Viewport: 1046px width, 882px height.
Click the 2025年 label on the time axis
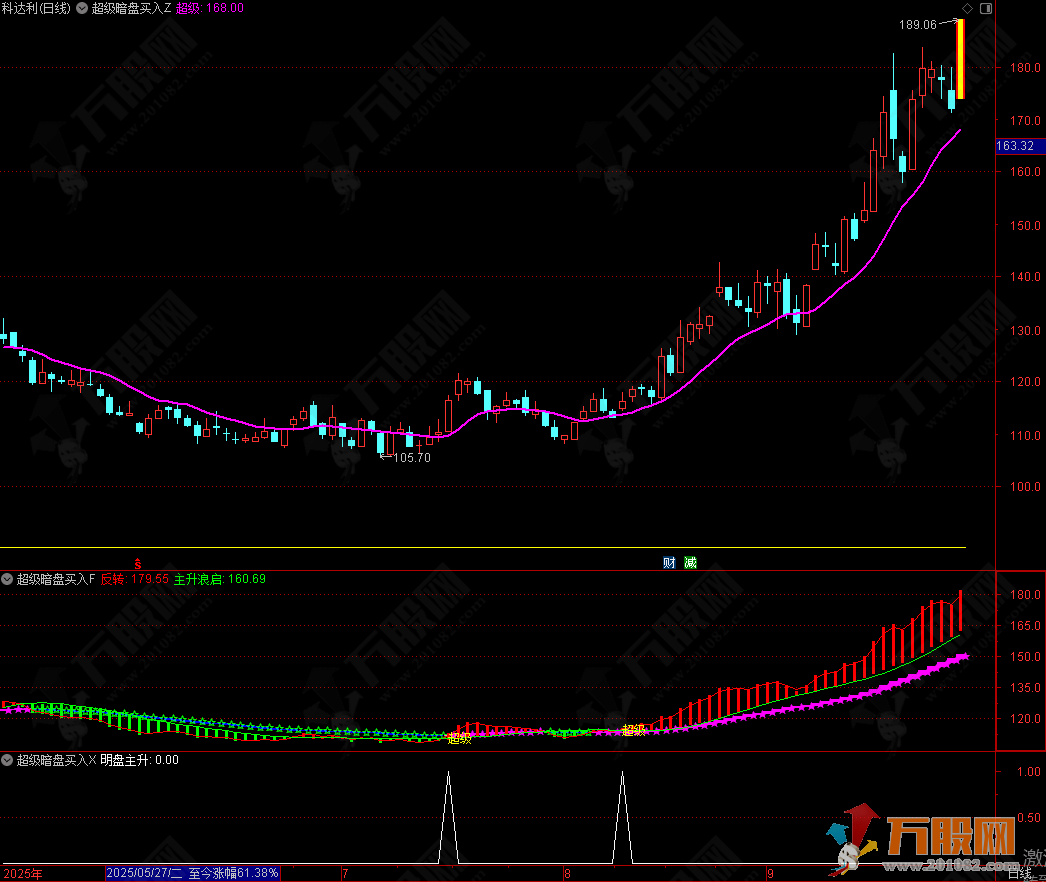coord(23,873)
